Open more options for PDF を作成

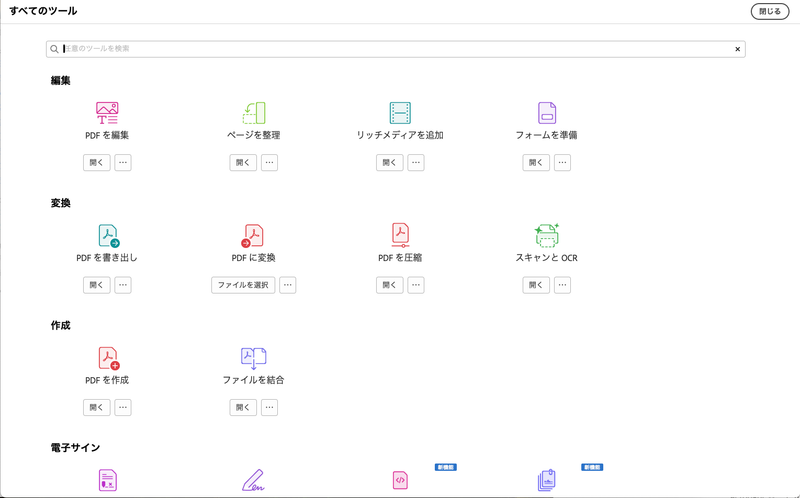[x=122, y=408]
